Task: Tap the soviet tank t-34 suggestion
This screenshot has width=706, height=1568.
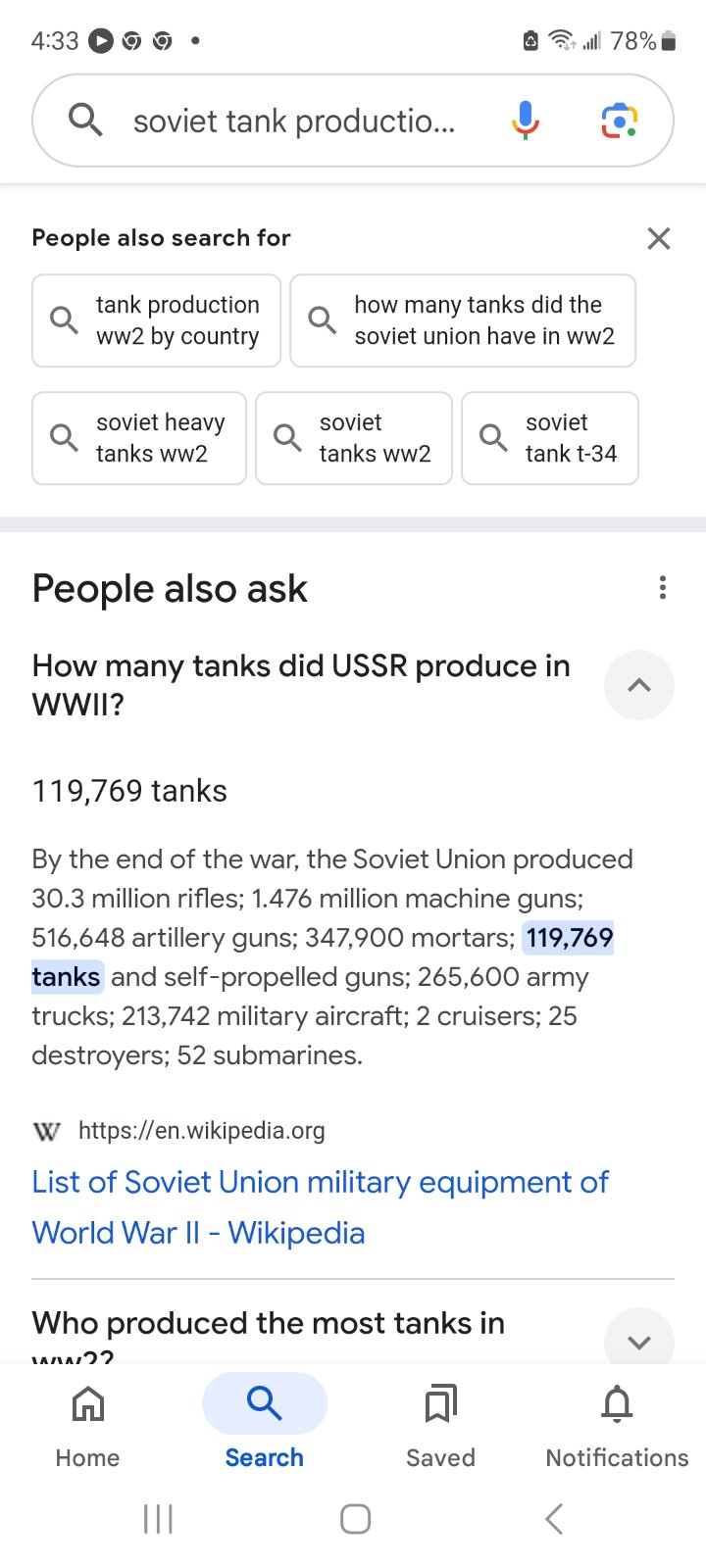Action: point(550,438)
